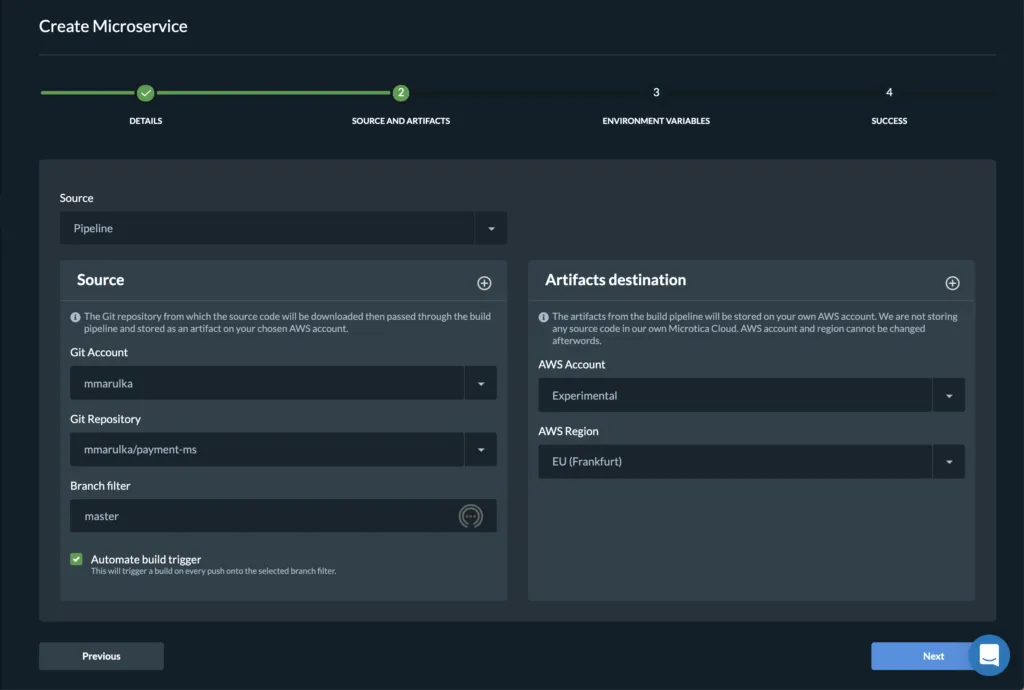Click the Next button
The image size is (1024, 690).
[933, 656]
